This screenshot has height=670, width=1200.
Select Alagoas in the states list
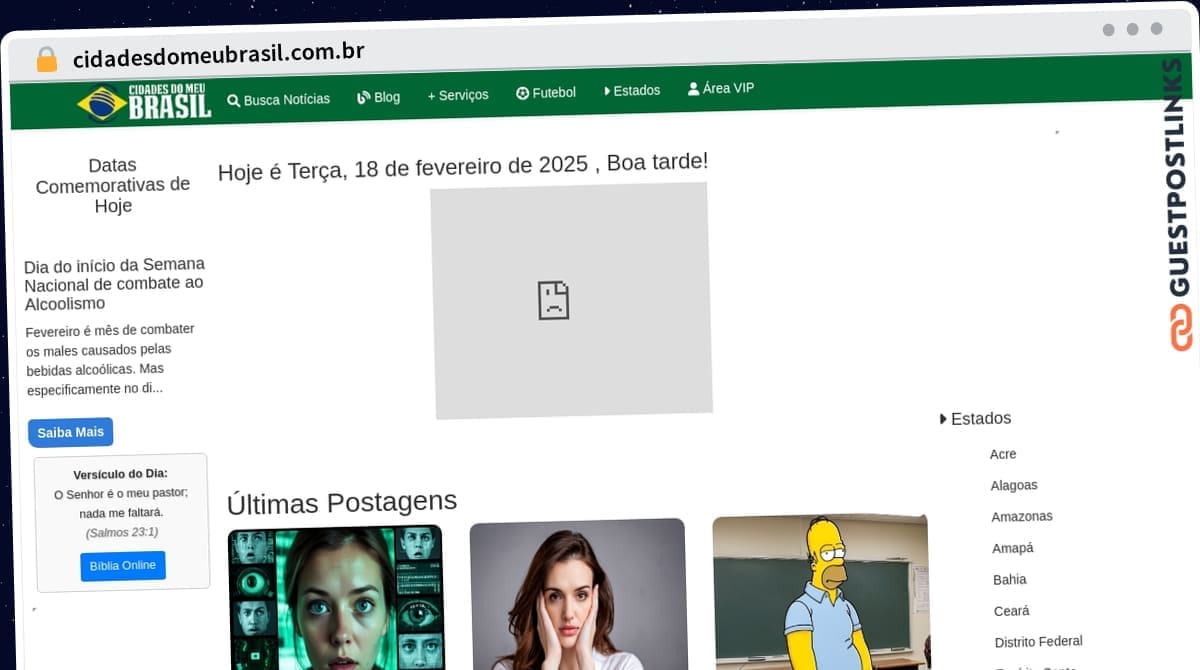tap(1014, 485)
